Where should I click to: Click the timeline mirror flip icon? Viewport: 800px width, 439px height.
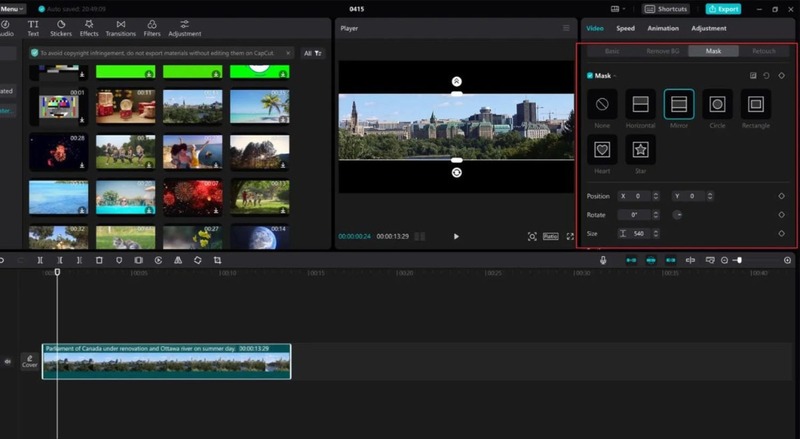pyautogui.click(x=178, y=260)
